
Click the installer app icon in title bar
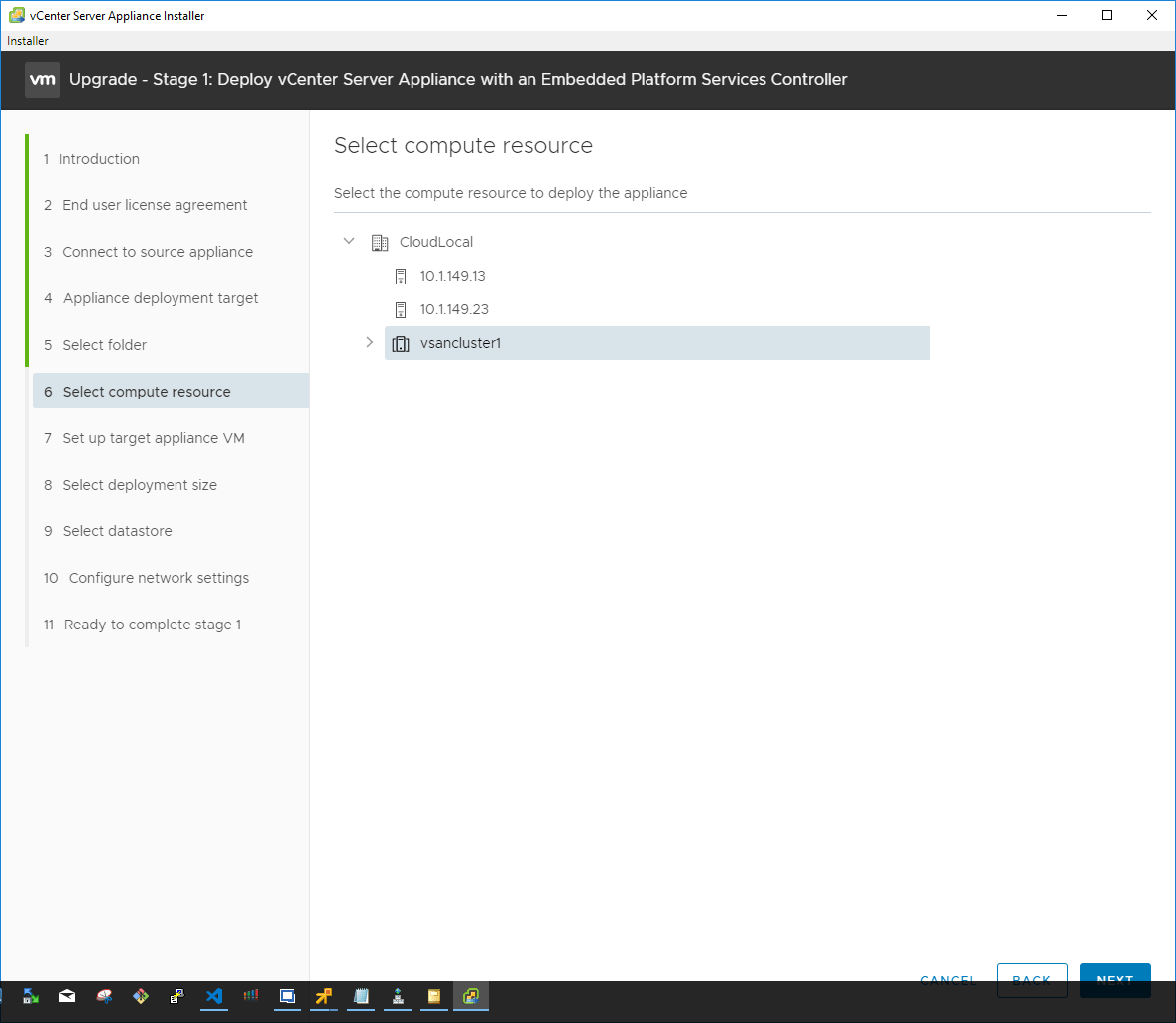(17, 15)
